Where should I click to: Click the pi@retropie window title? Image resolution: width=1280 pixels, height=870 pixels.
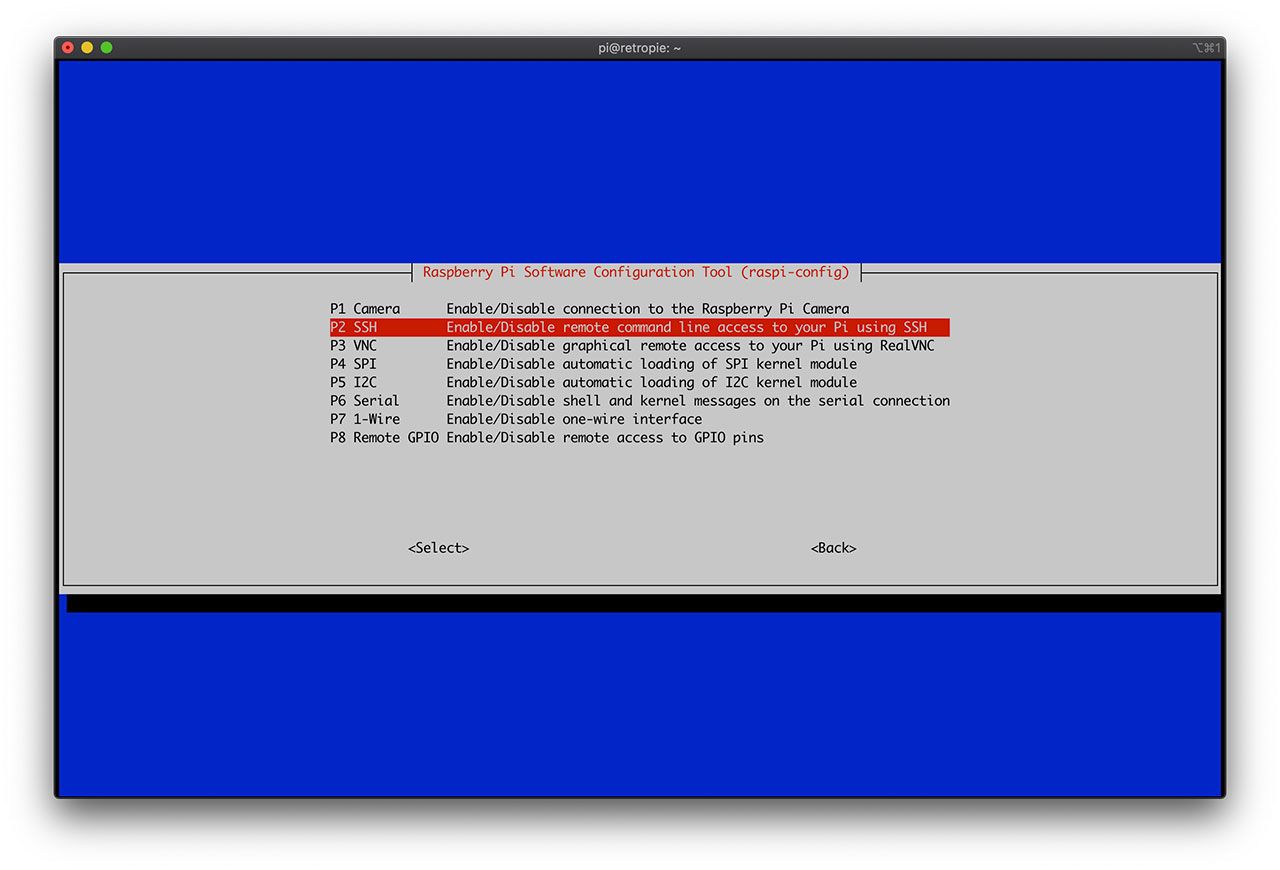click(639, 48)
